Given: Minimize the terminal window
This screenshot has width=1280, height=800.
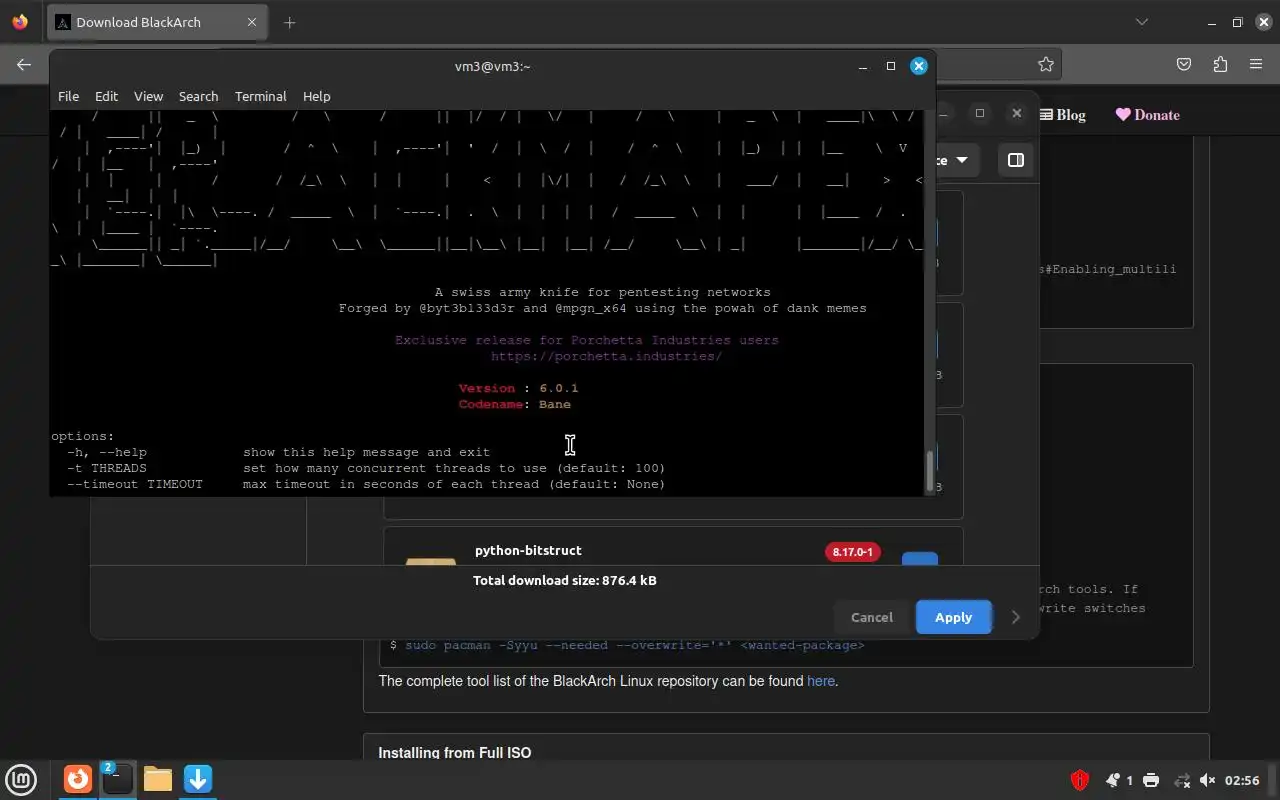Looking at the screenshot, I should pos(863,66).
